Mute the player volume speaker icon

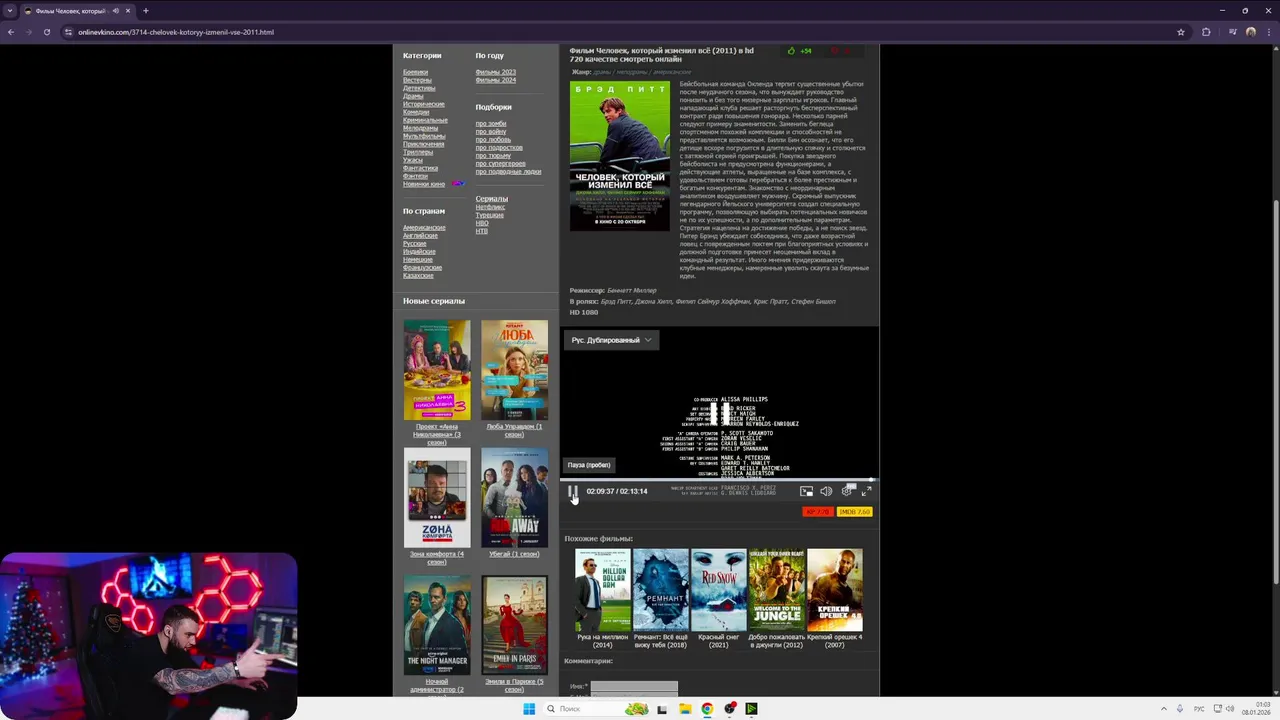[826, 491]
